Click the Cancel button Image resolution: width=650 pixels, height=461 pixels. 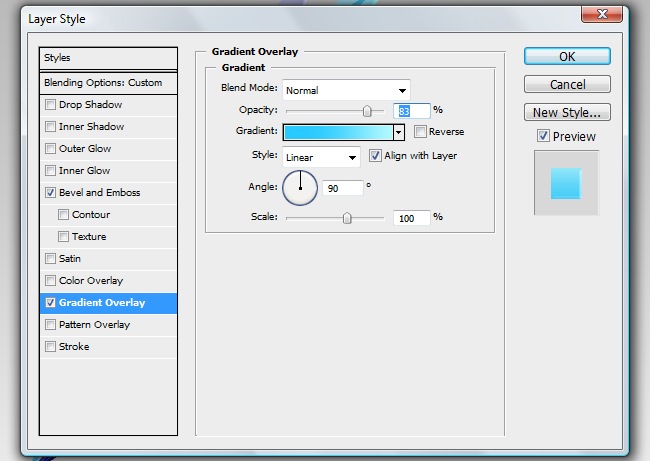(567, 85)
